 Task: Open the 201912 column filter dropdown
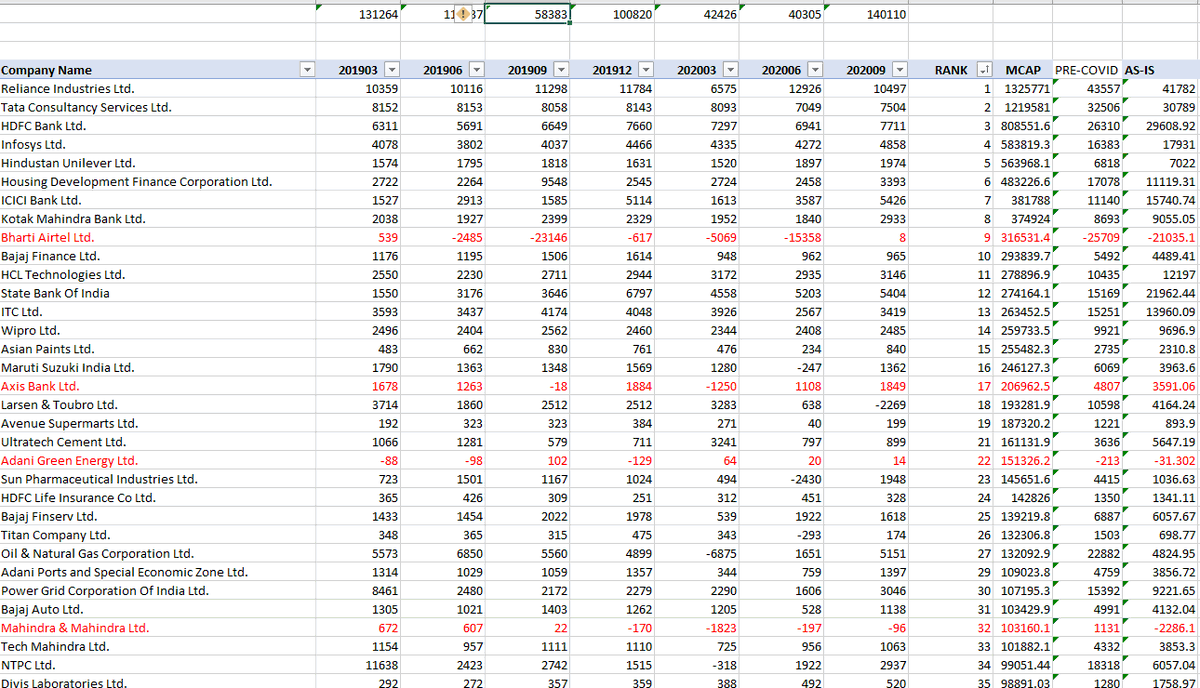[647, 69]
